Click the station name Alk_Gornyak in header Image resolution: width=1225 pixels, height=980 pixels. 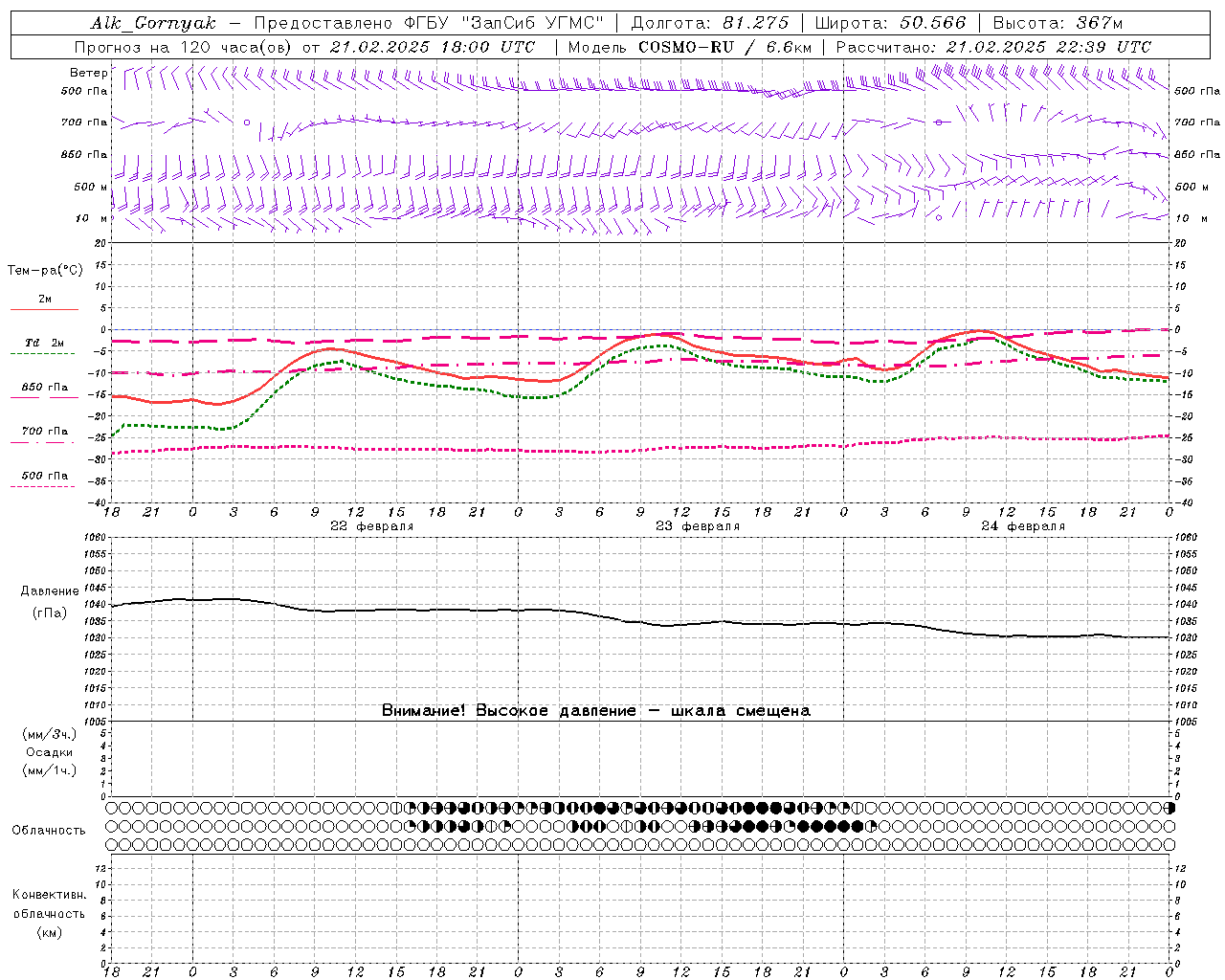[x=153, y=23]
